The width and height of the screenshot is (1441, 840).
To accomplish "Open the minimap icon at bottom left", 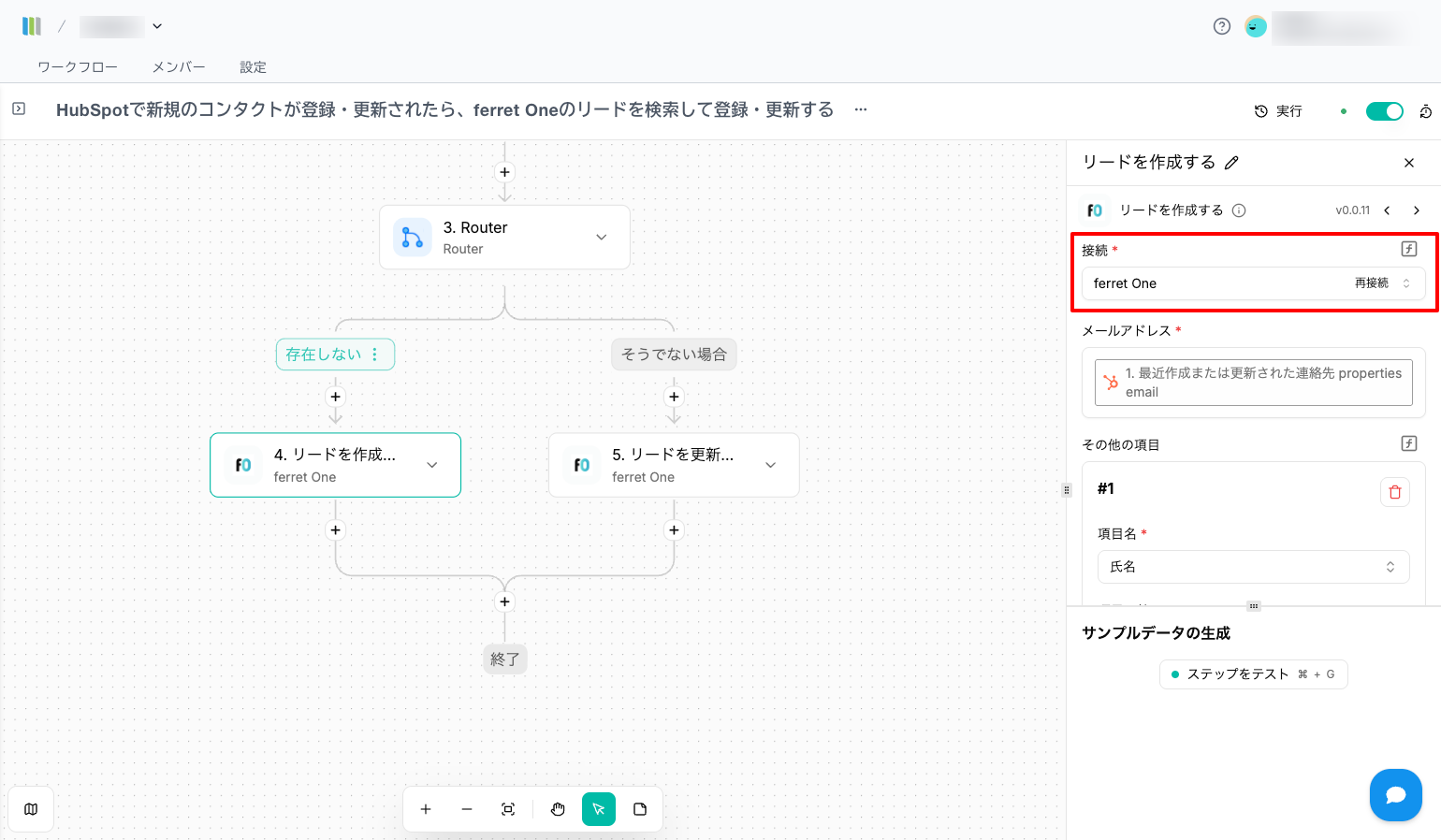I will click(31, 809).
